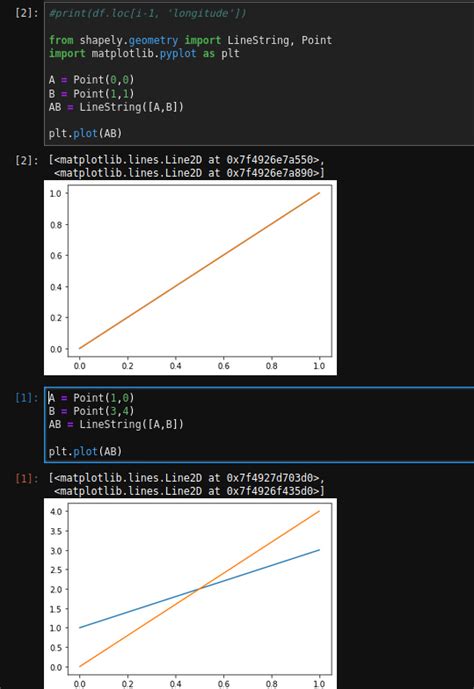Click plt.plot(AB) in the first cell

(85, 133)
